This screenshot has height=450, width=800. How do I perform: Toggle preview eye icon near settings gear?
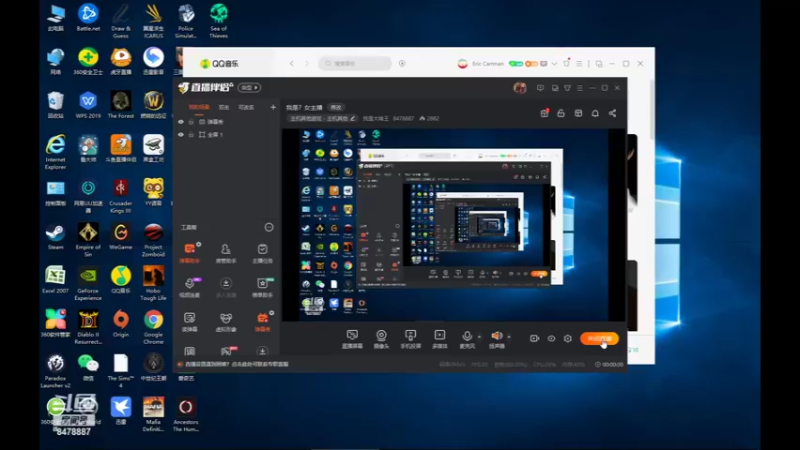coord(552,338)
